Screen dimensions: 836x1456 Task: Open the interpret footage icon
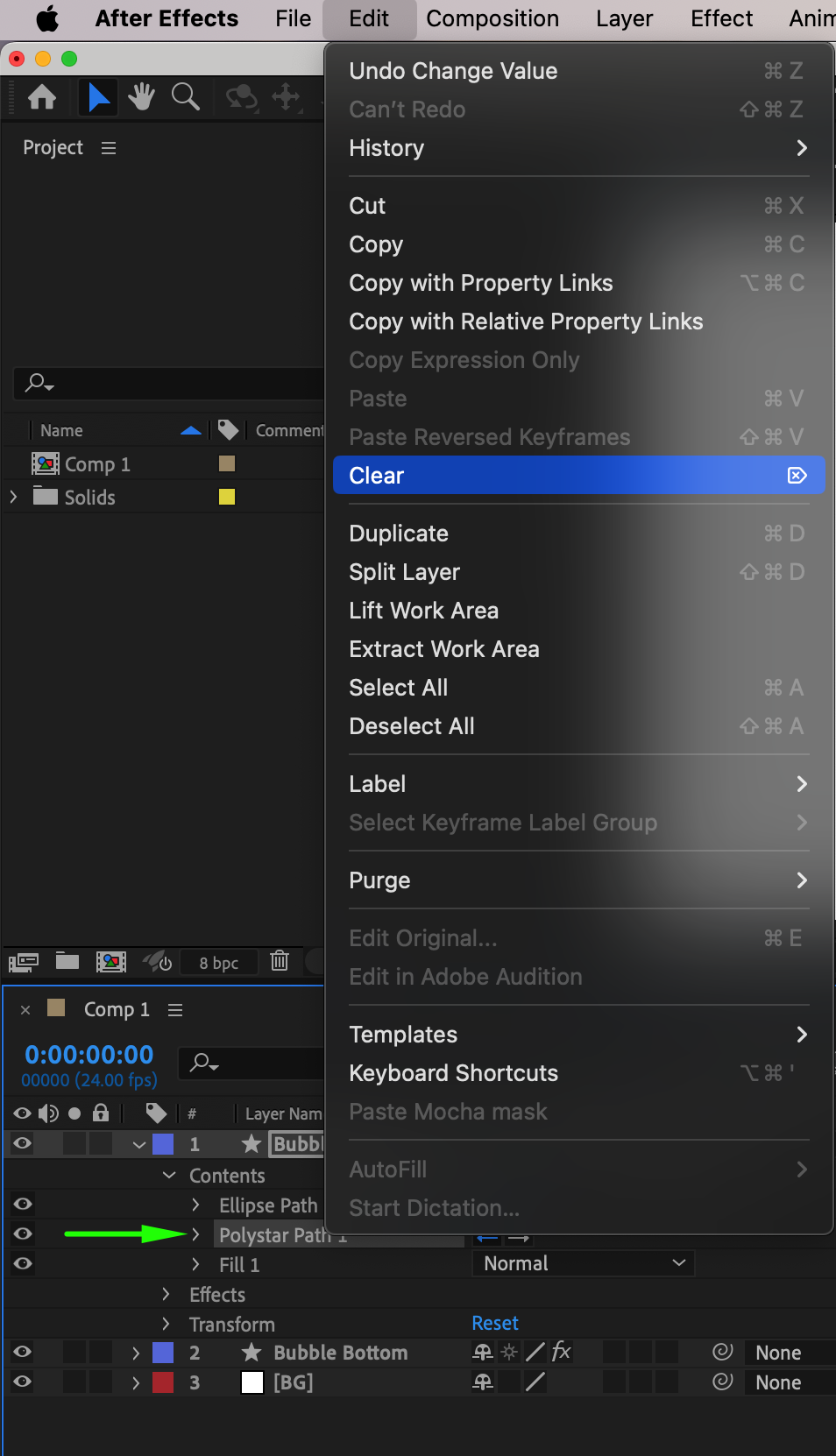24,963
